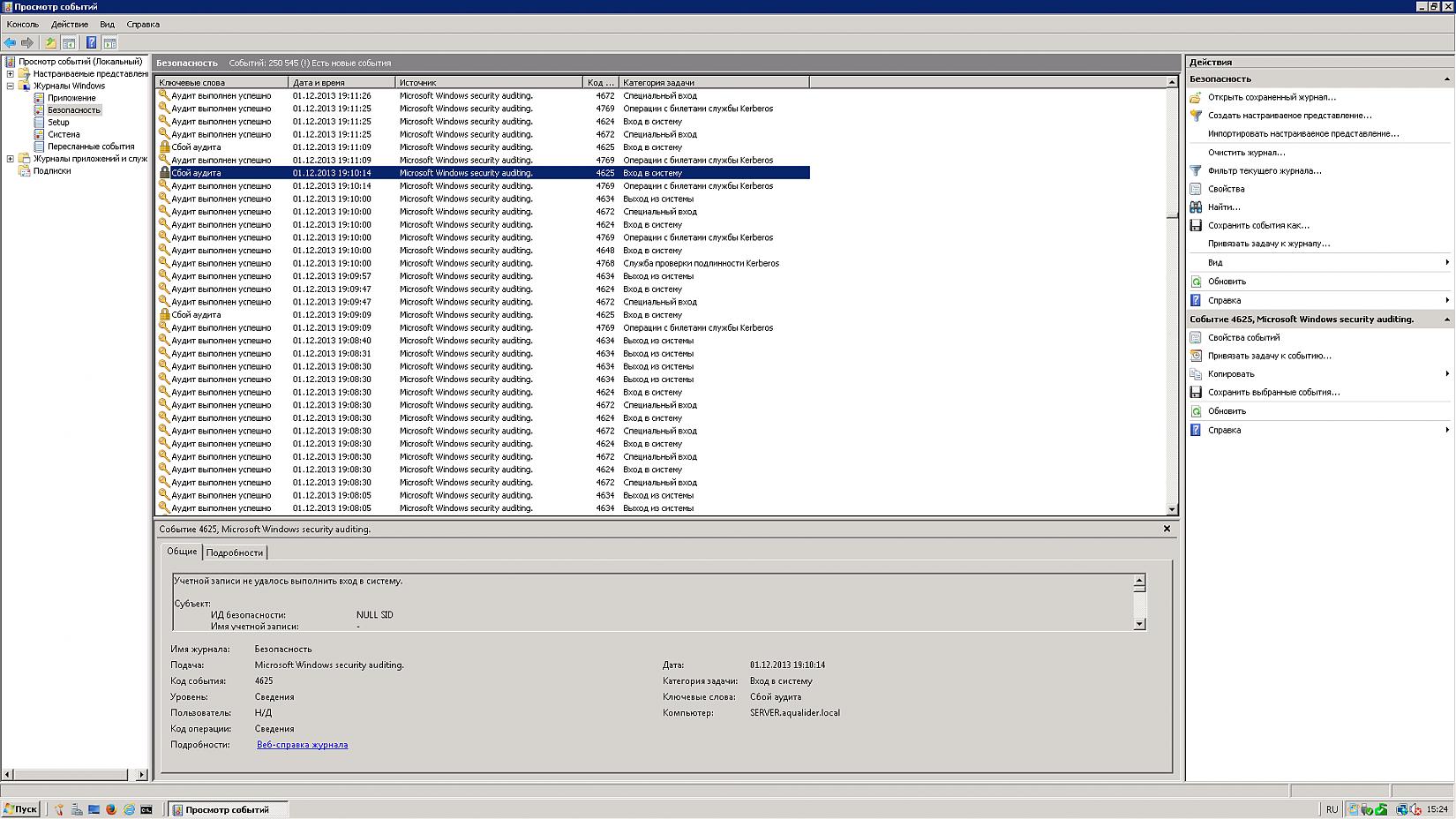Select 'Система' log in the tree
Screen dimensions: 1456x819
click(64, 135)
